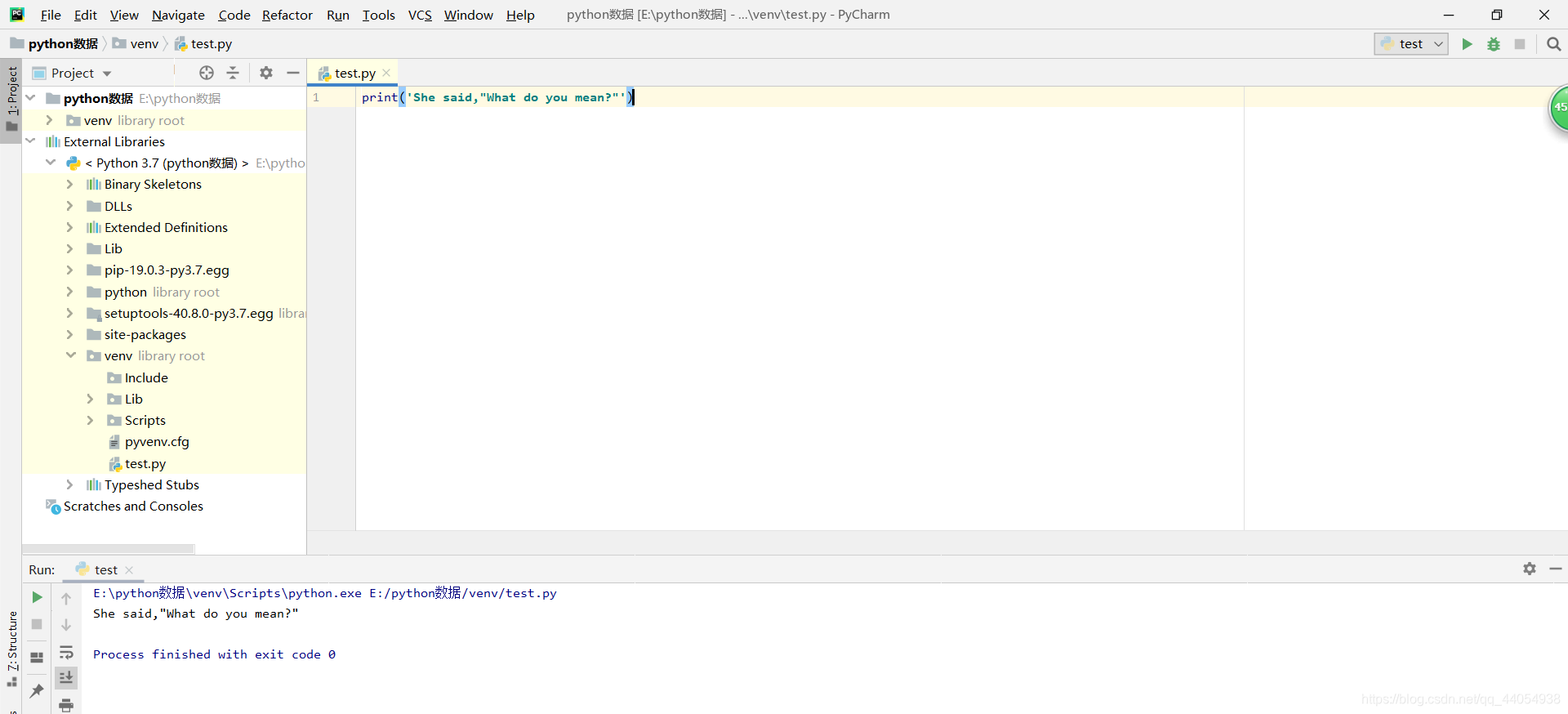Screen dimensions: 1568x714
Task: Click the up arrow in Run console
Action: 66,599
